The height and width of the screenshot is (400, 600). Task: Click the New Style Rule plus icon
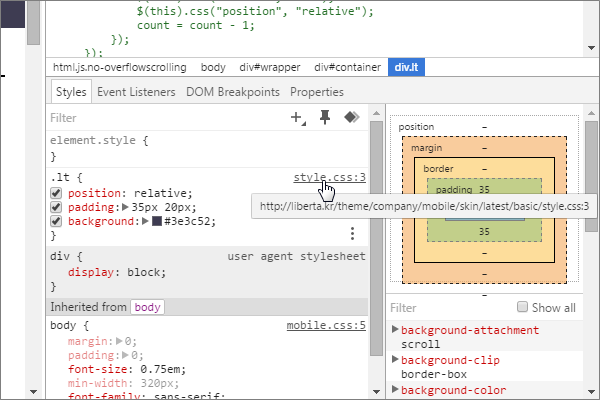[x=297, y=118]
